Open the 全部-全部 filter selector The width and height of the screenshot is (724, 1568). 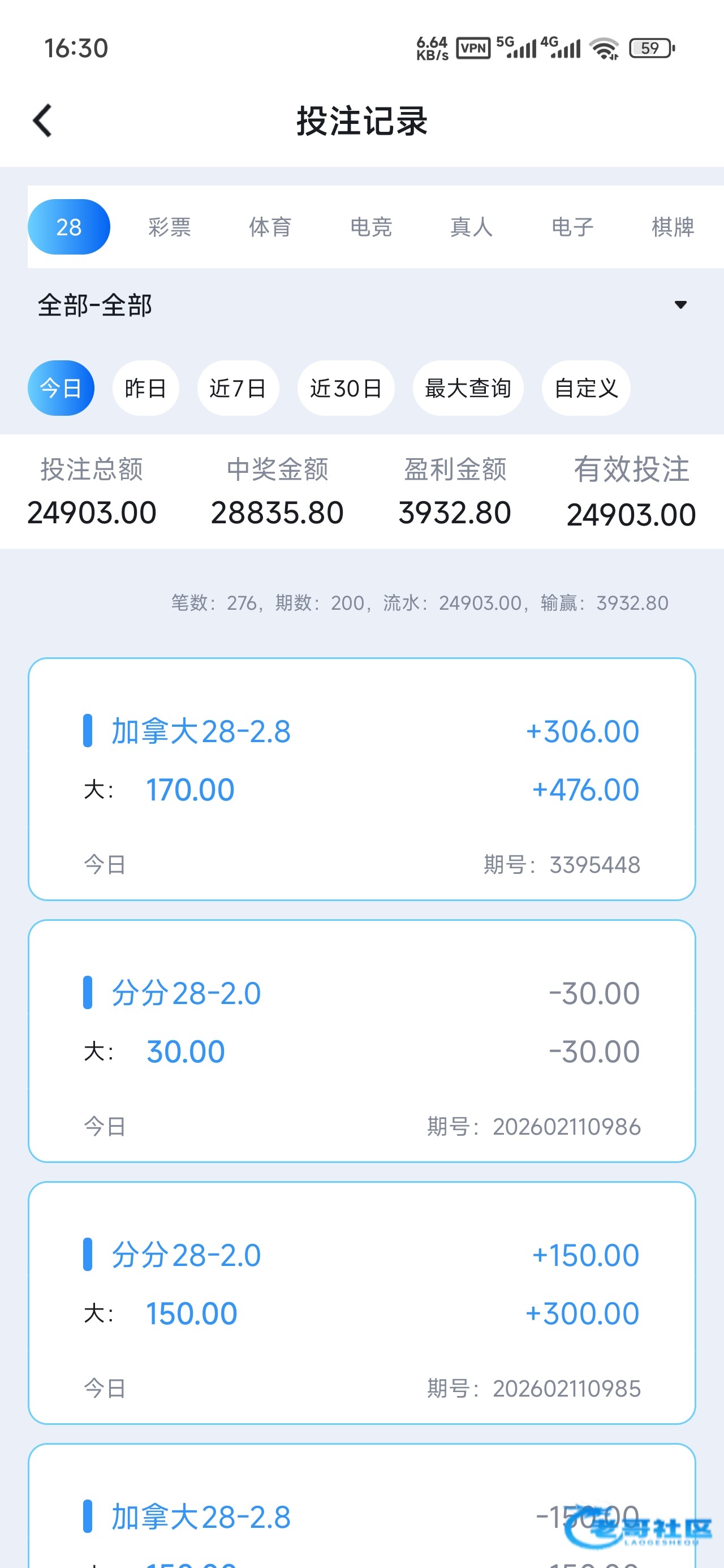tap(95, 305)
